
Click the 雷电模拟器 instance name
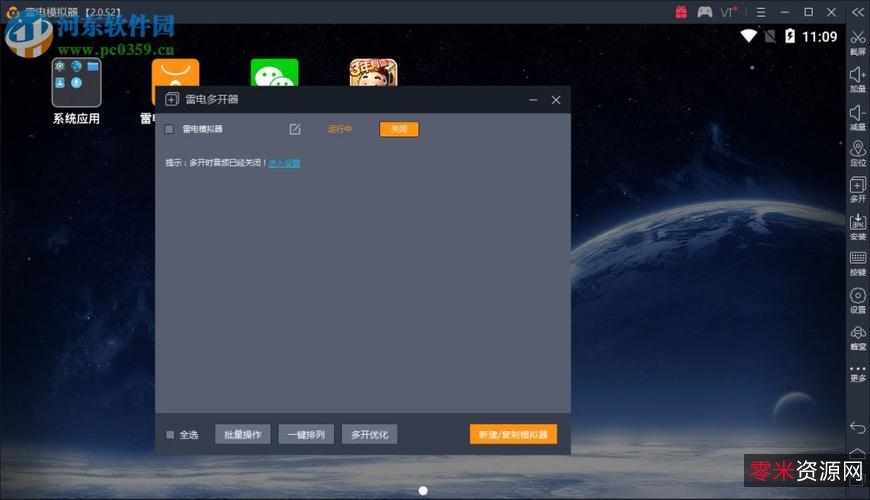[x=203, y=129]
